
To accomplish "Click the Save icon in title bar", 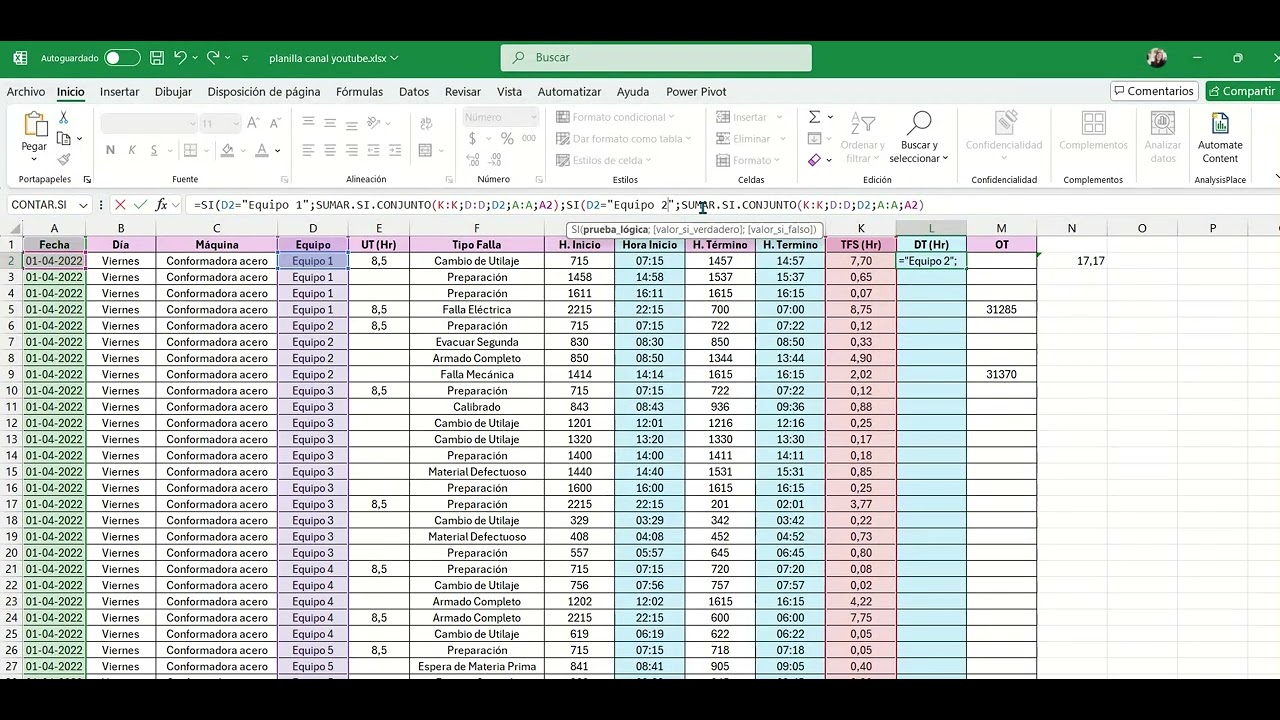I will pos(157,58).
